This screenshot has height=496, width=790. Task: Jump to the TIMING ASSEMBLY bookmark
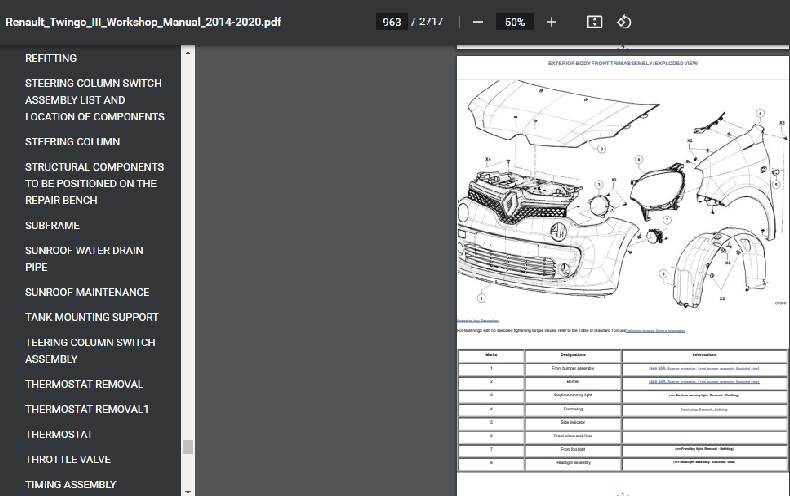point(71,485)
